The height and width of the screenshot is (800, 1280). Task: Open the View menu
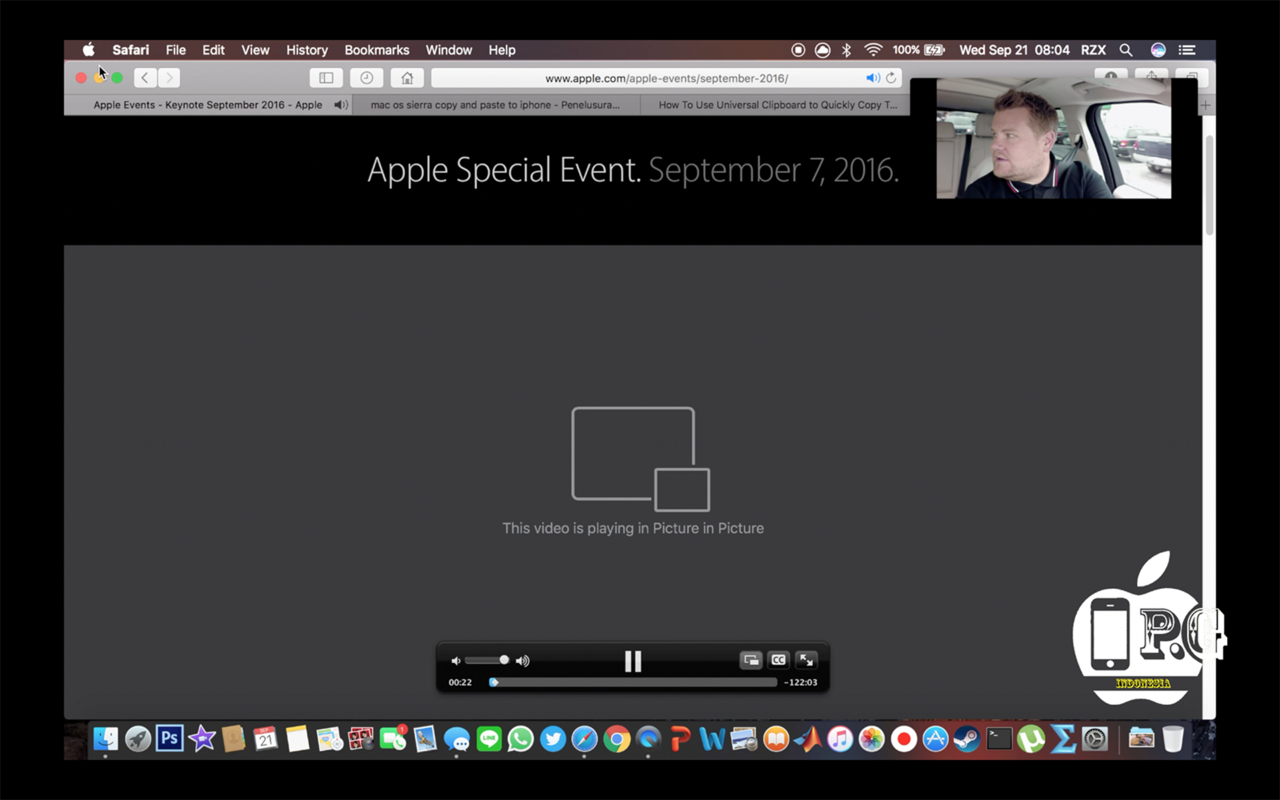255,50
